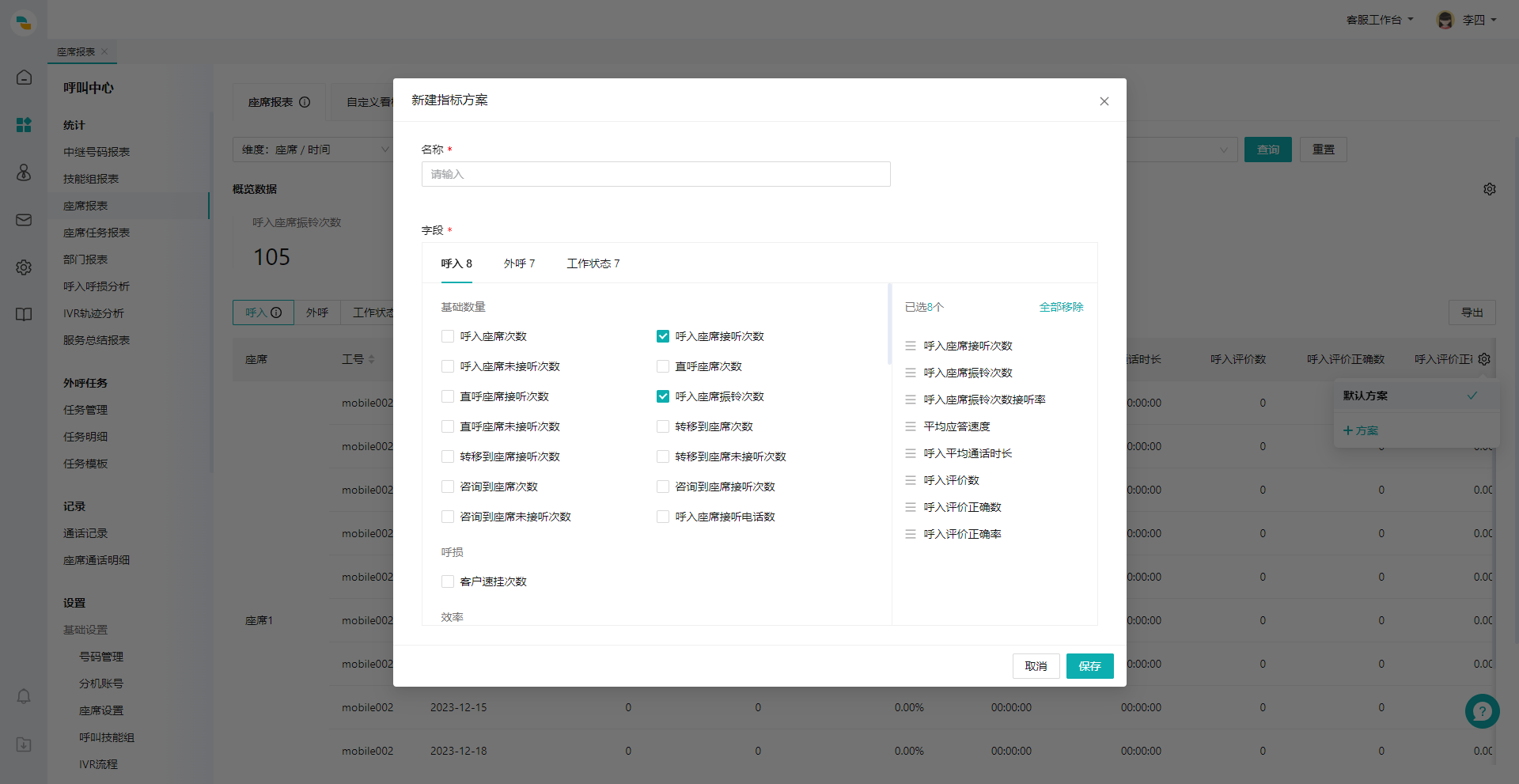Close the 新建指标方案 dialog
This screenshot has height=784, width=1519.
click(1104, 101)
